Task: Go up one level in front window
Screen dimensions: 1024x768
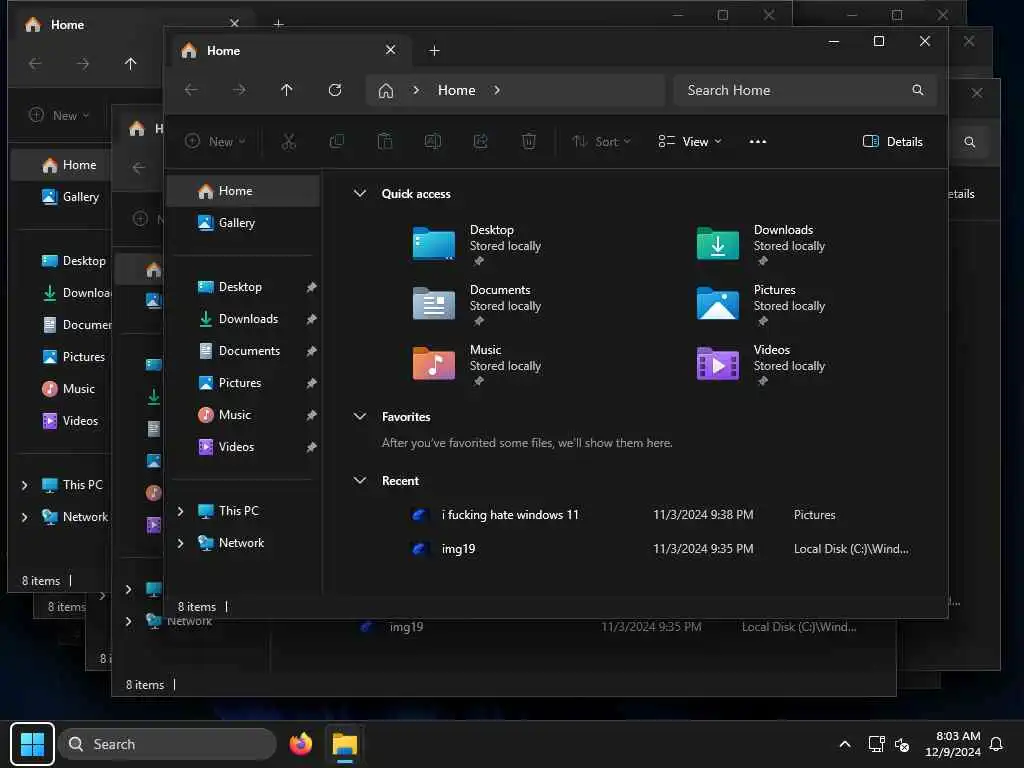Action: pos(287,90)
